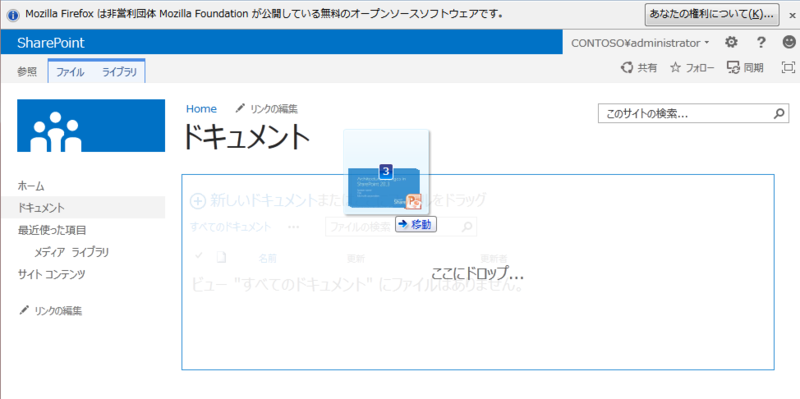Open the SharePoint brand link
This screenshot has height=399, width=800.
click(x=51, y=43)
